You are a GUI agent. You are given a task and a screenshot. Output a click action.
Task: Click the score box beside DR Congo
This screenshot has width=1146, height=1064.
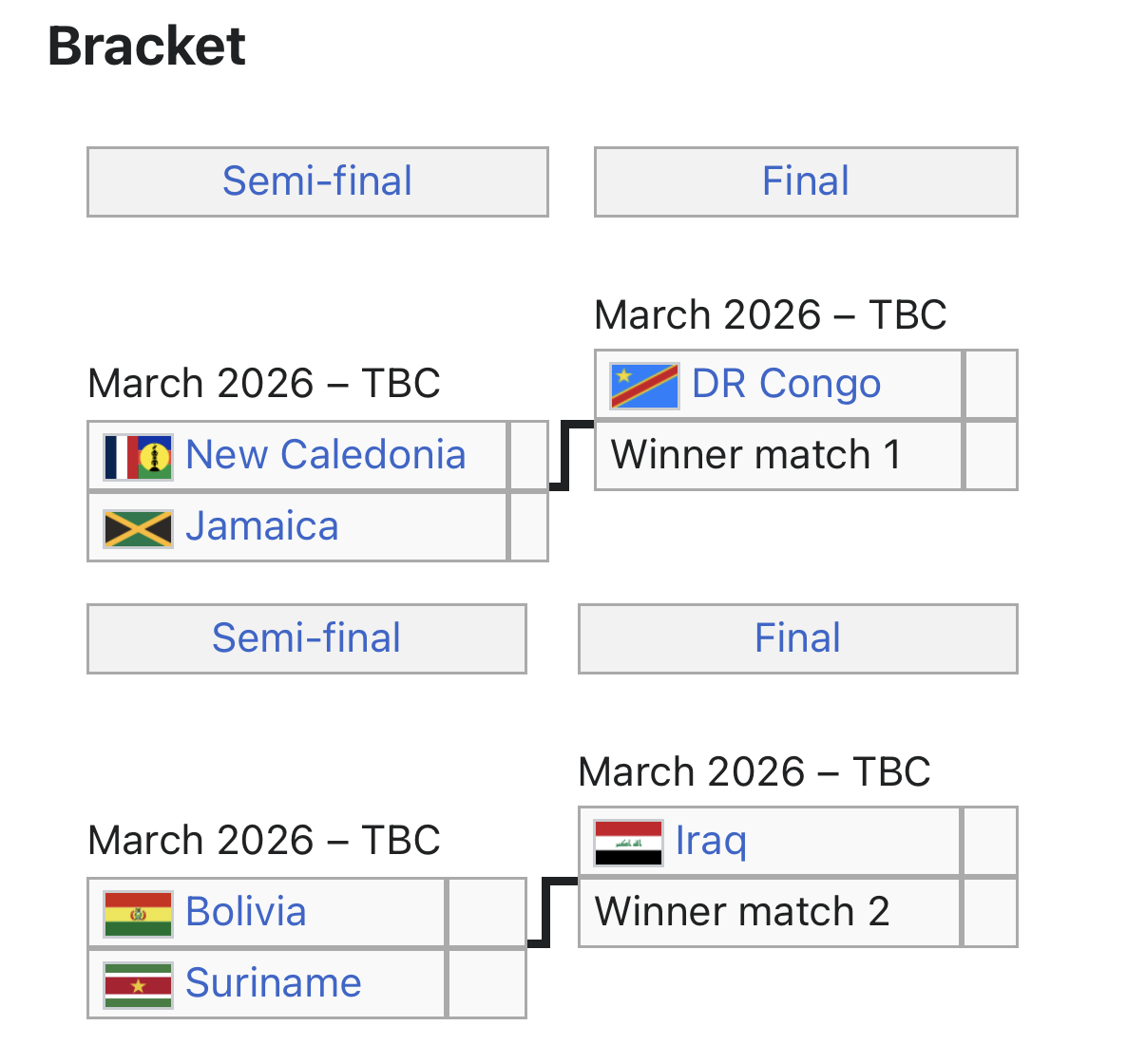point(990,384)
